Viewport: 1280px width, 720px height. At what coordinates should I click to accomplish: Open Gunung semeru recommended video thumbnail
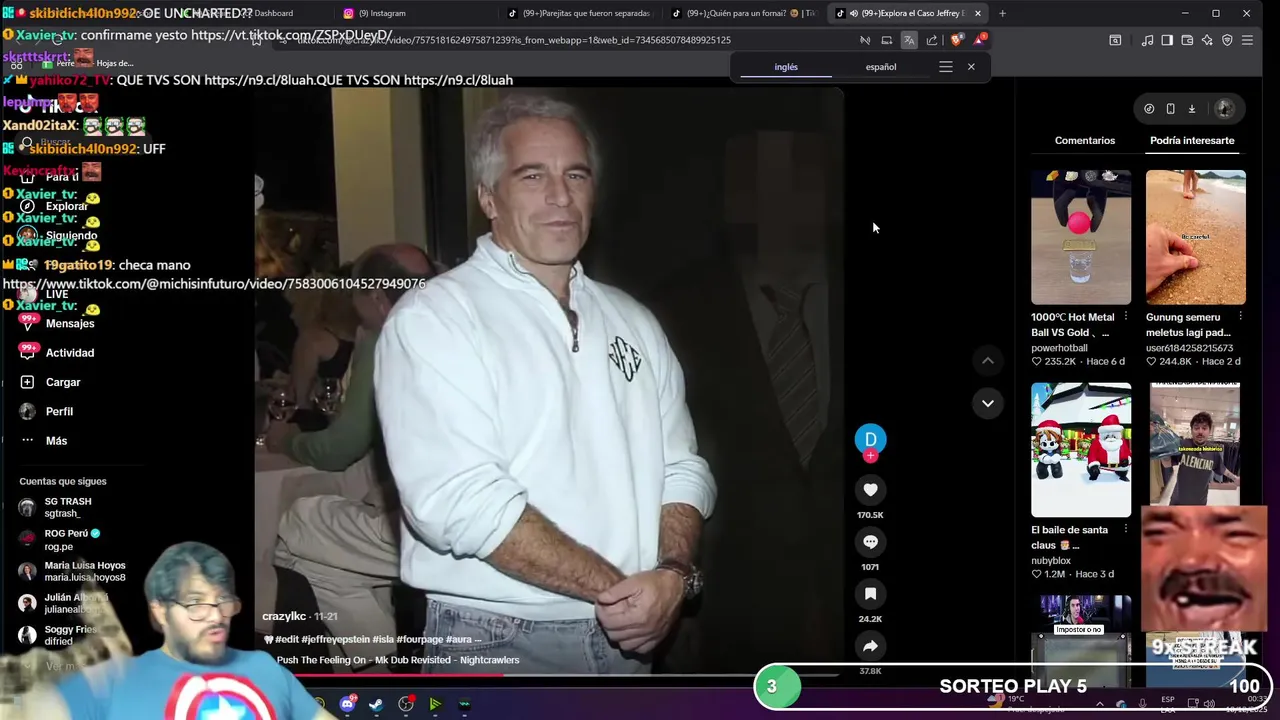1196,237
